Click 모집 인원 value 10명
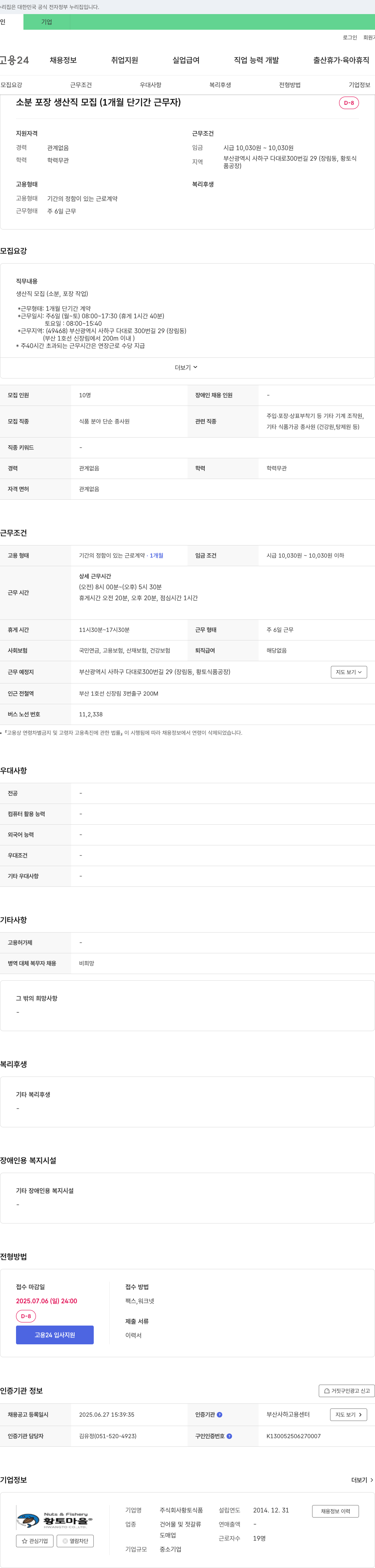The width and height of the screenshot is (375, 1568). pyautogui.click(x=85, y=396)
